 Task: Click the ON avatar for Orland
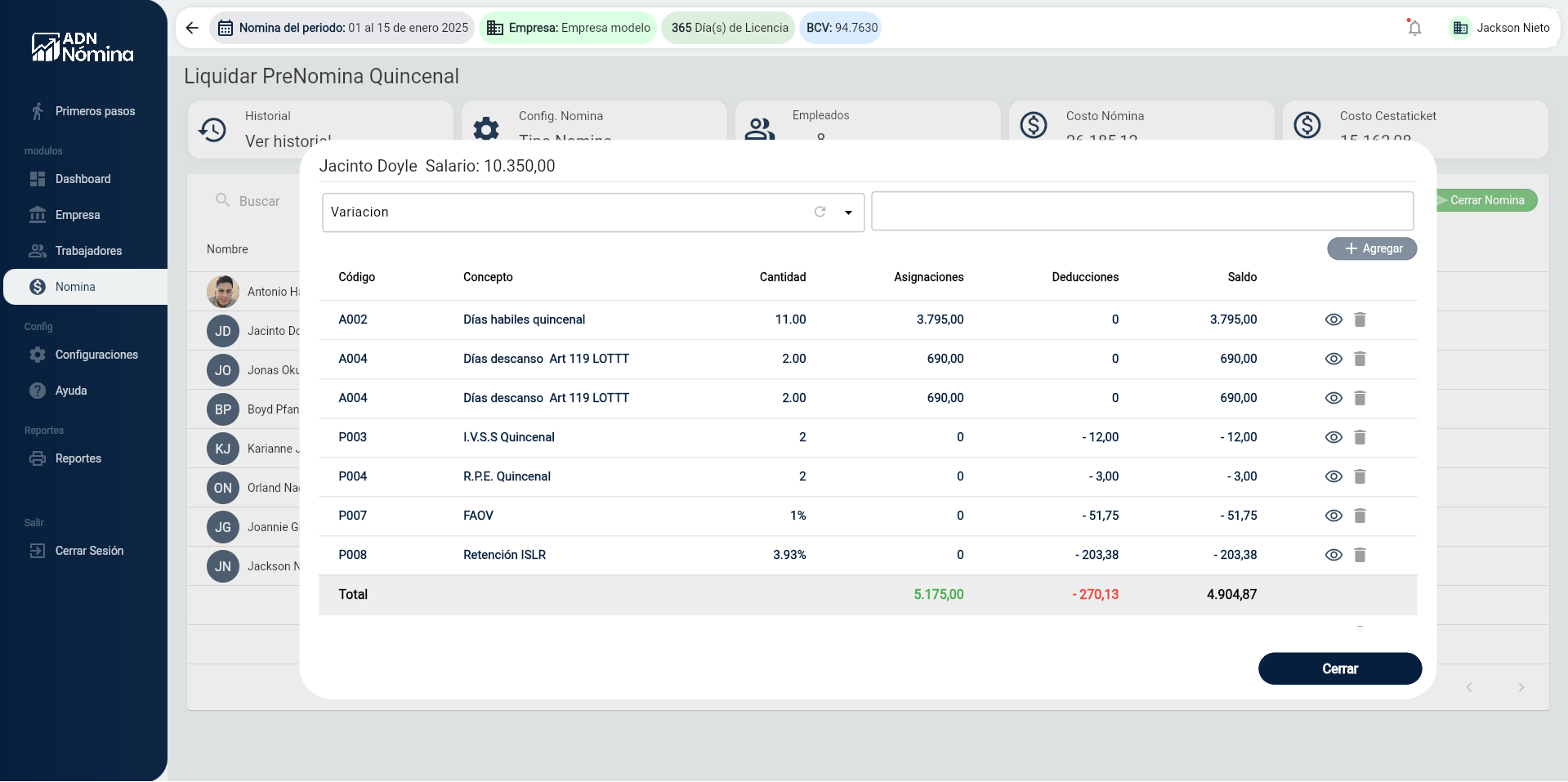click(223, 488)
